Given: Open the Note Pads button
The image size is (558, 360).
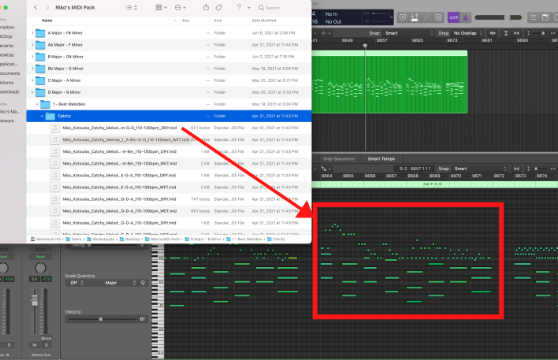Looking at the screenshot, I should pyautogui.click(x=545, y=17).
